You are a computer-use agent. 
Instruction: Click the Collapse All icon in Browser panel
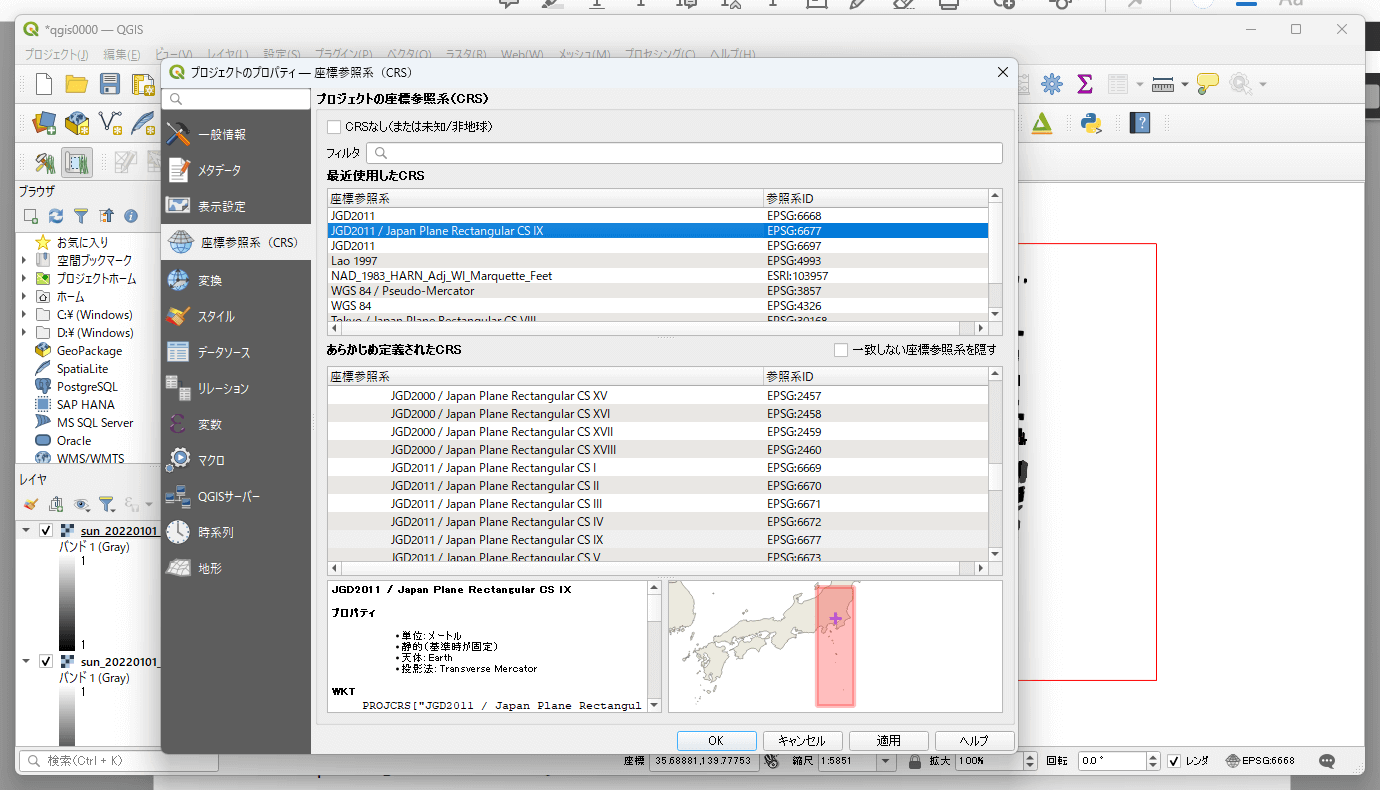pos(106,216)
